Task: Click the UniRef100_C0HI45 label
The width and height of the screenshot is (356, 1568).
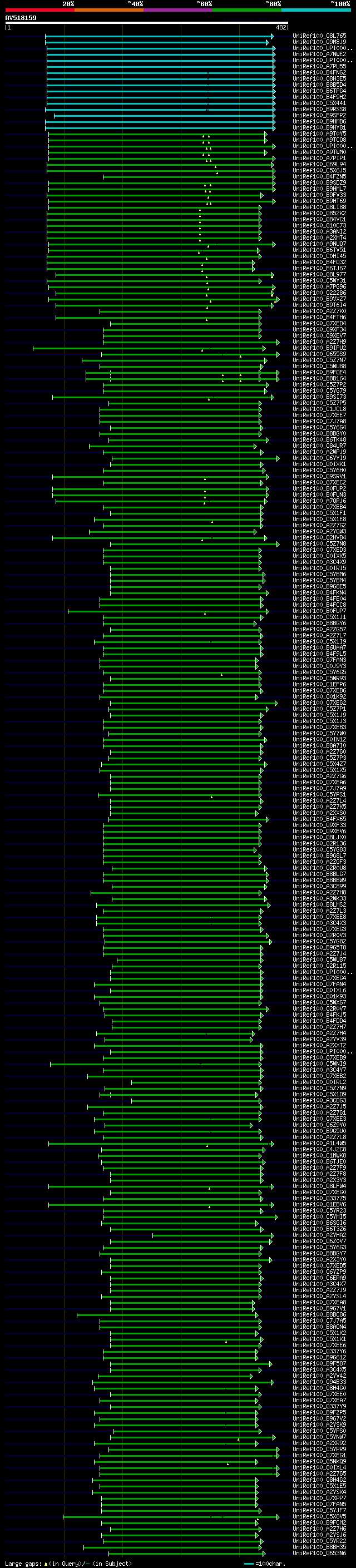Action: (x=319, y=256)
